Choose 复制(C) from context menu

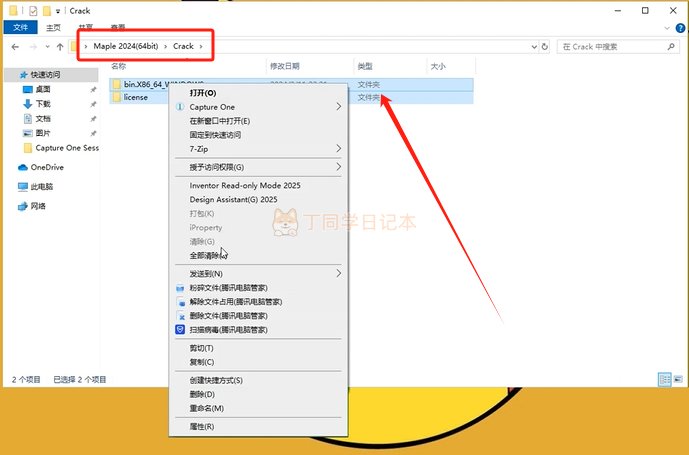click(258, 362)
